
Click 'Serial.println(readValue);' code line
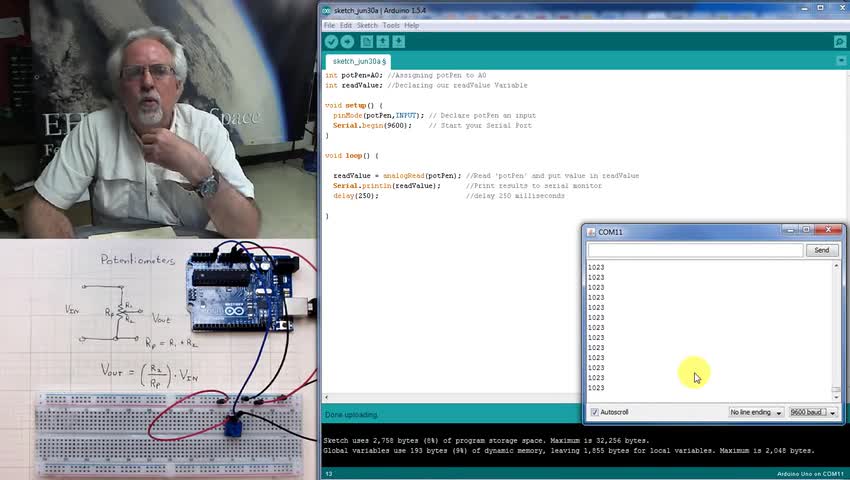click(x=387, y=185)
